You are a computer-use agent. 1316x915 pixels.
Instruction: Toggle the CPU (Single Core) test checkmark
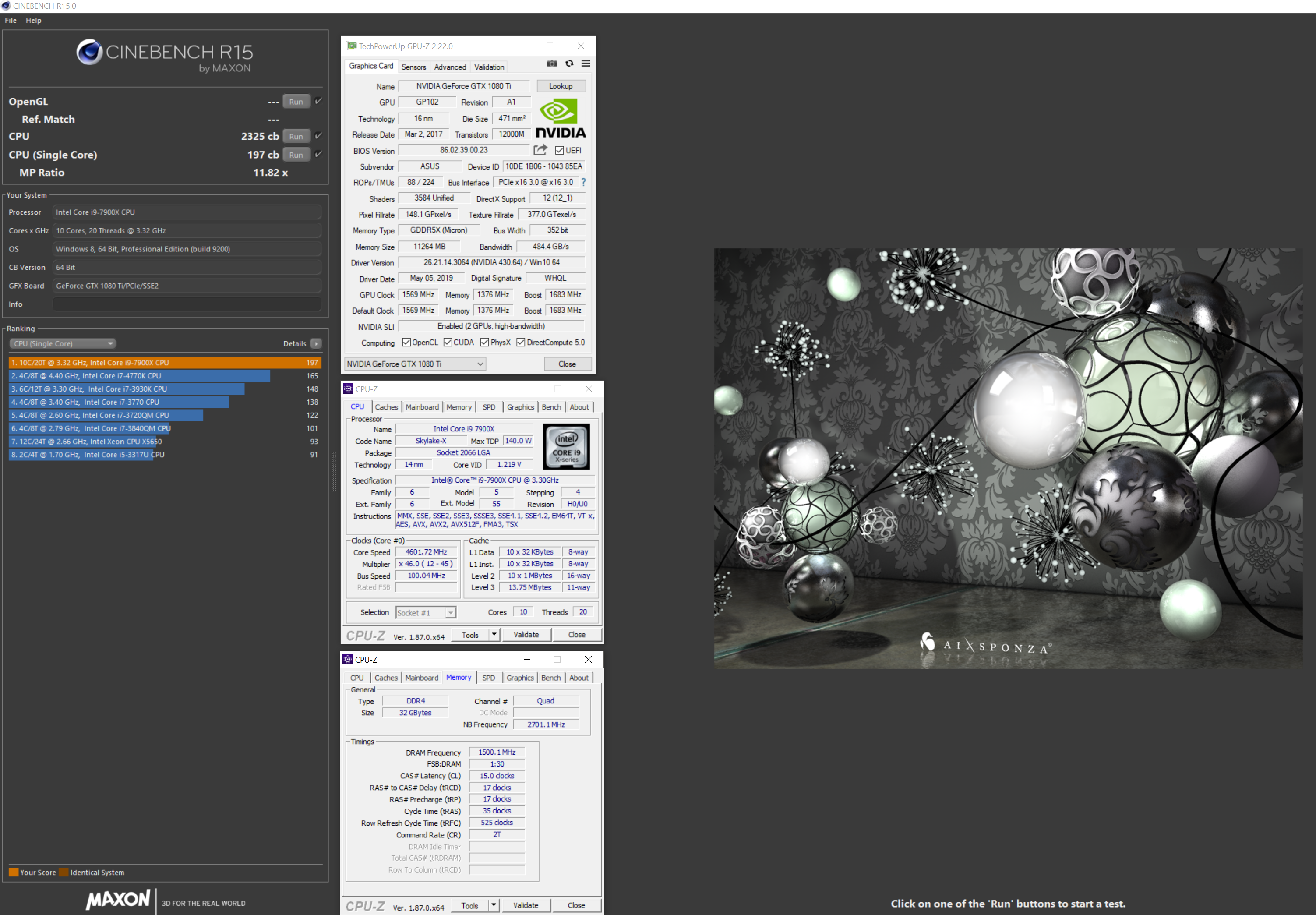pos(319,154)
